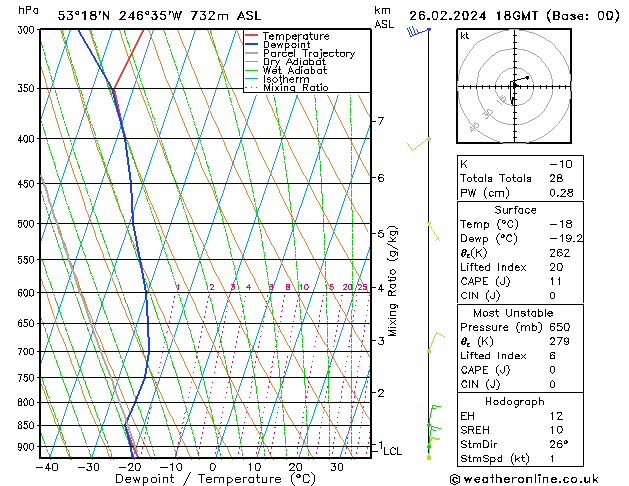Click the mixing ratio label 10 near 600 hPa
This screenshot has width=629, height=486.
point(304,287)
